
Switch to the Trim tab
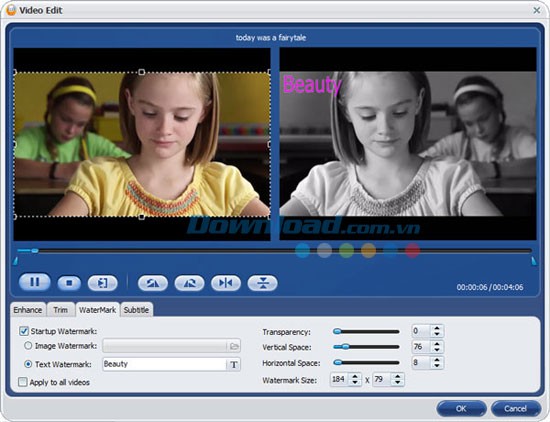(x=61, y=310)
